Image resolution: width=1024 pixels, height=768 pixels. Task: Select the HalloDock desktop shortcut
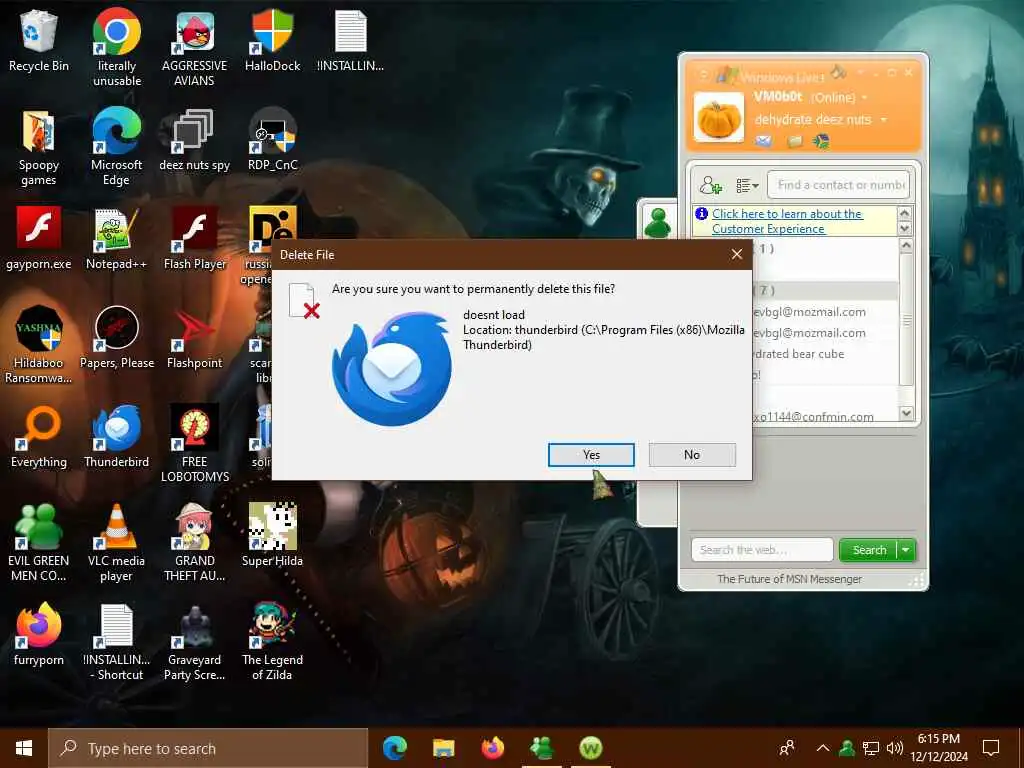tap(272, 40)
